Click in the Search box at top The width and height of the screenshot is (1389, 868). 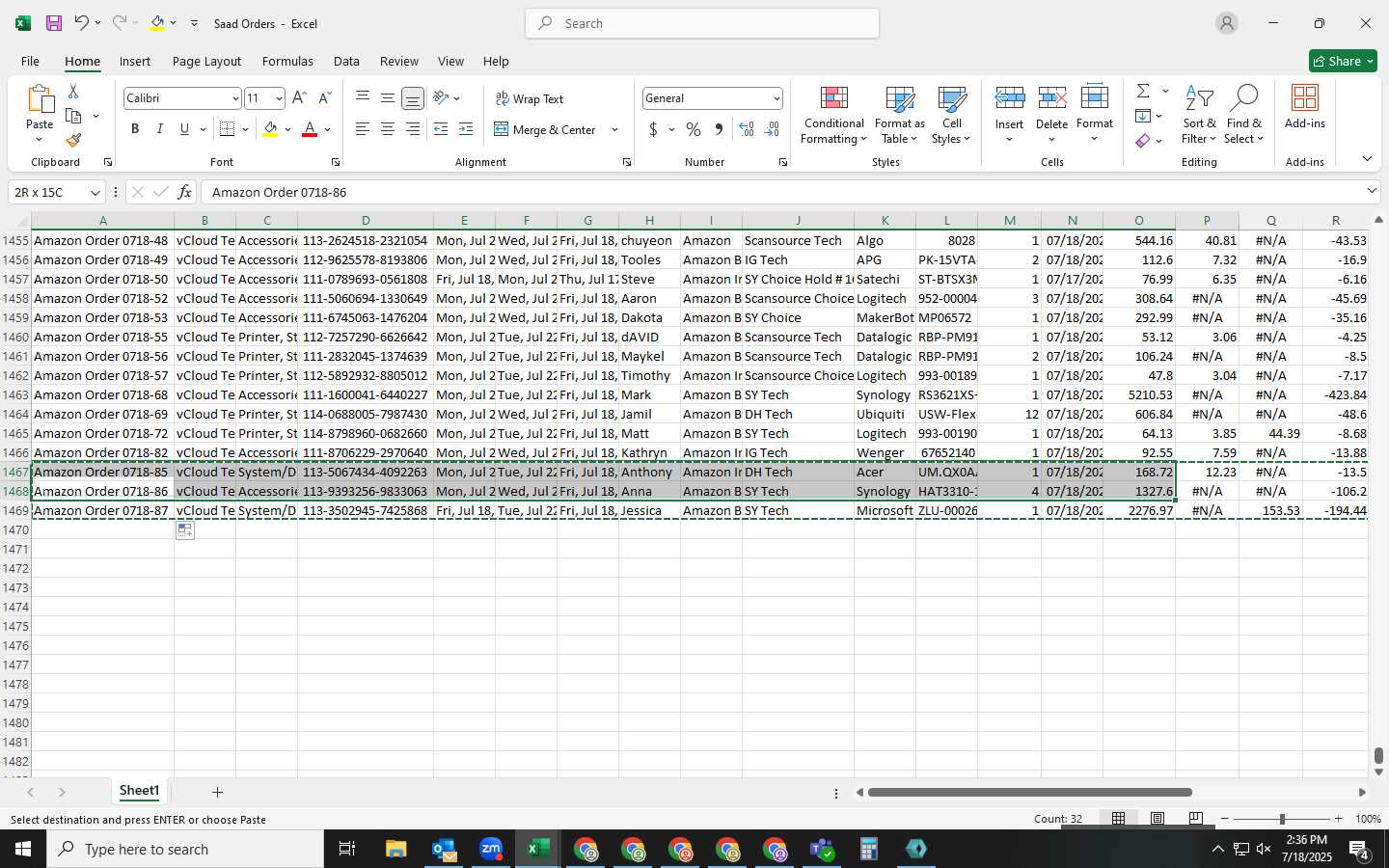(702, 23)
